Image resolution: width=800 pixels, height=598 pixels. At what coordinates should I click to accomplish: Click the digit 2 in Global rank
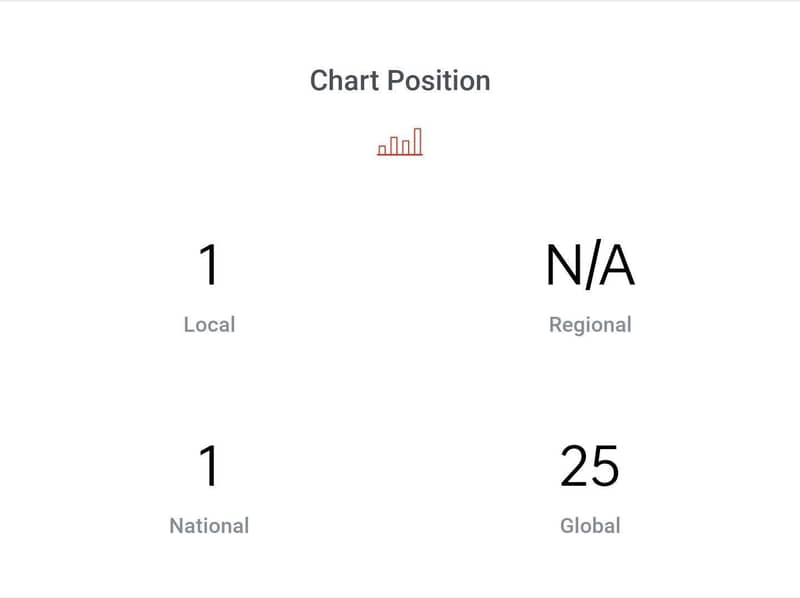pos(574,466)
